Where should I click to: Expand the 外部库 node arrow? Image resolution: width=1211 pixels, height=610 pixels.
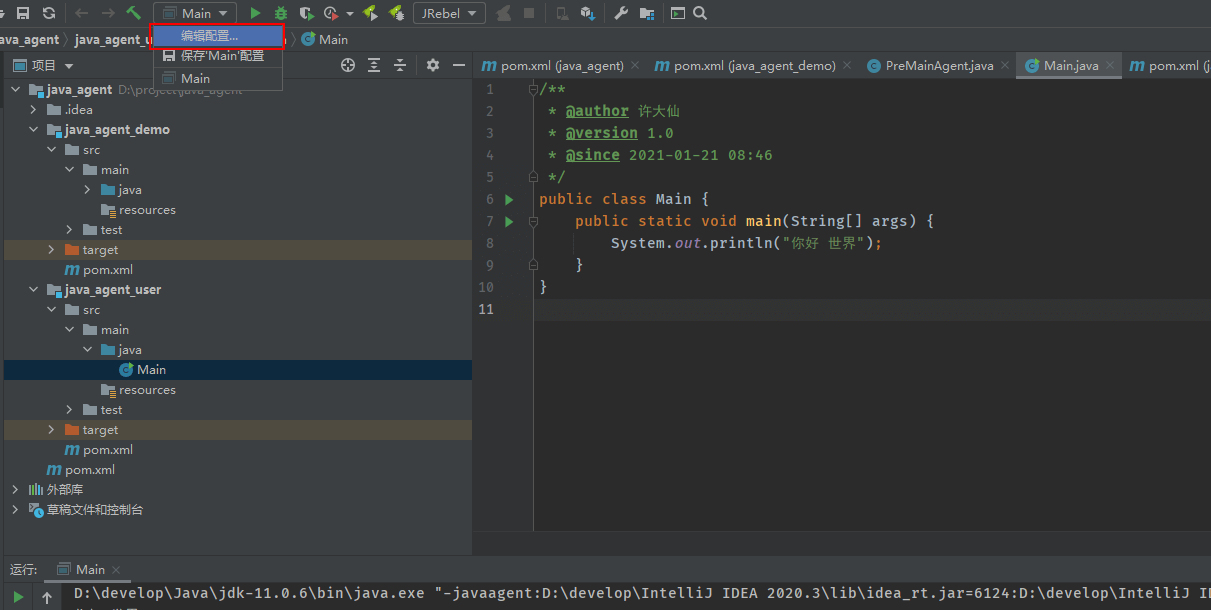(x=15, y=490)
